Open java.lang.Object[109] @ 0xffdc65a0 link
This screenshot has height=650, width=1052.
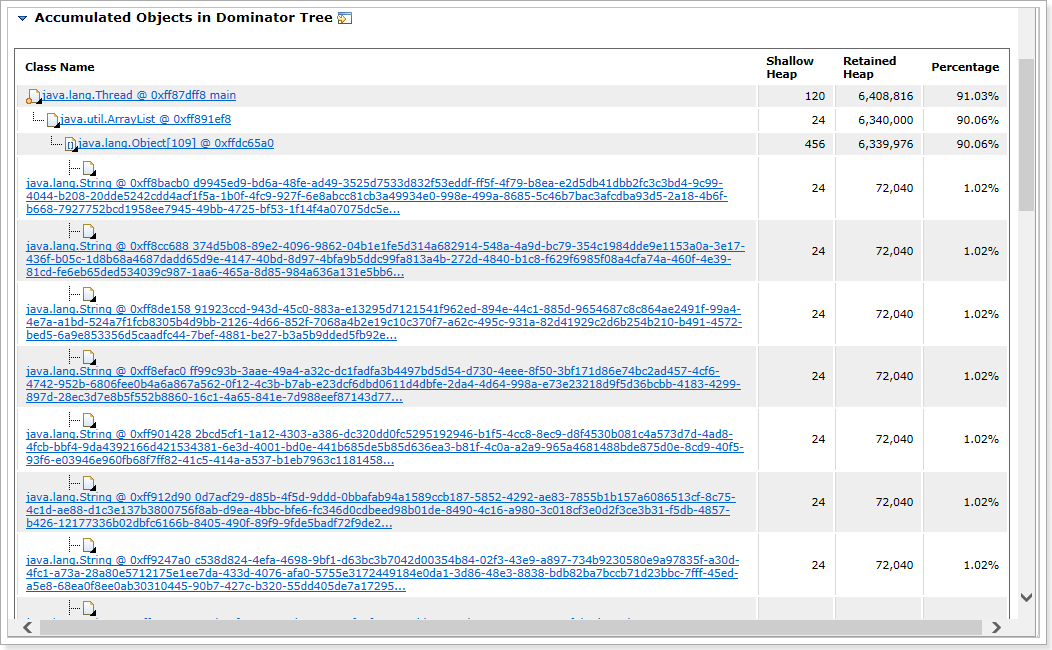tap(176, 144)
